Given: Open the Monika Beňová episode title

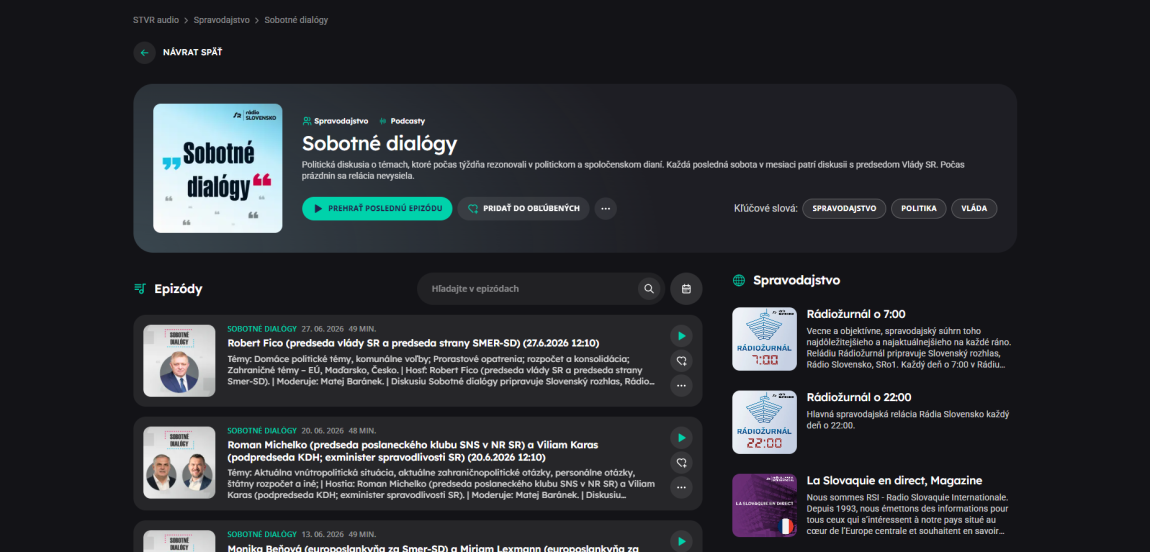Looking at the screenshot, I should click(433, 548).
